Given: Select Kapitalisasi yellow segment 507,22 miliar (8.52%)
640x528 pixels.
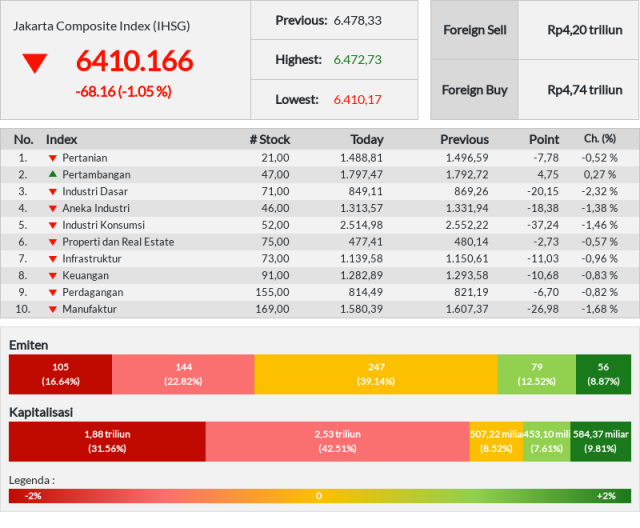Looking at the screenshot, I should tap(496, 441).
